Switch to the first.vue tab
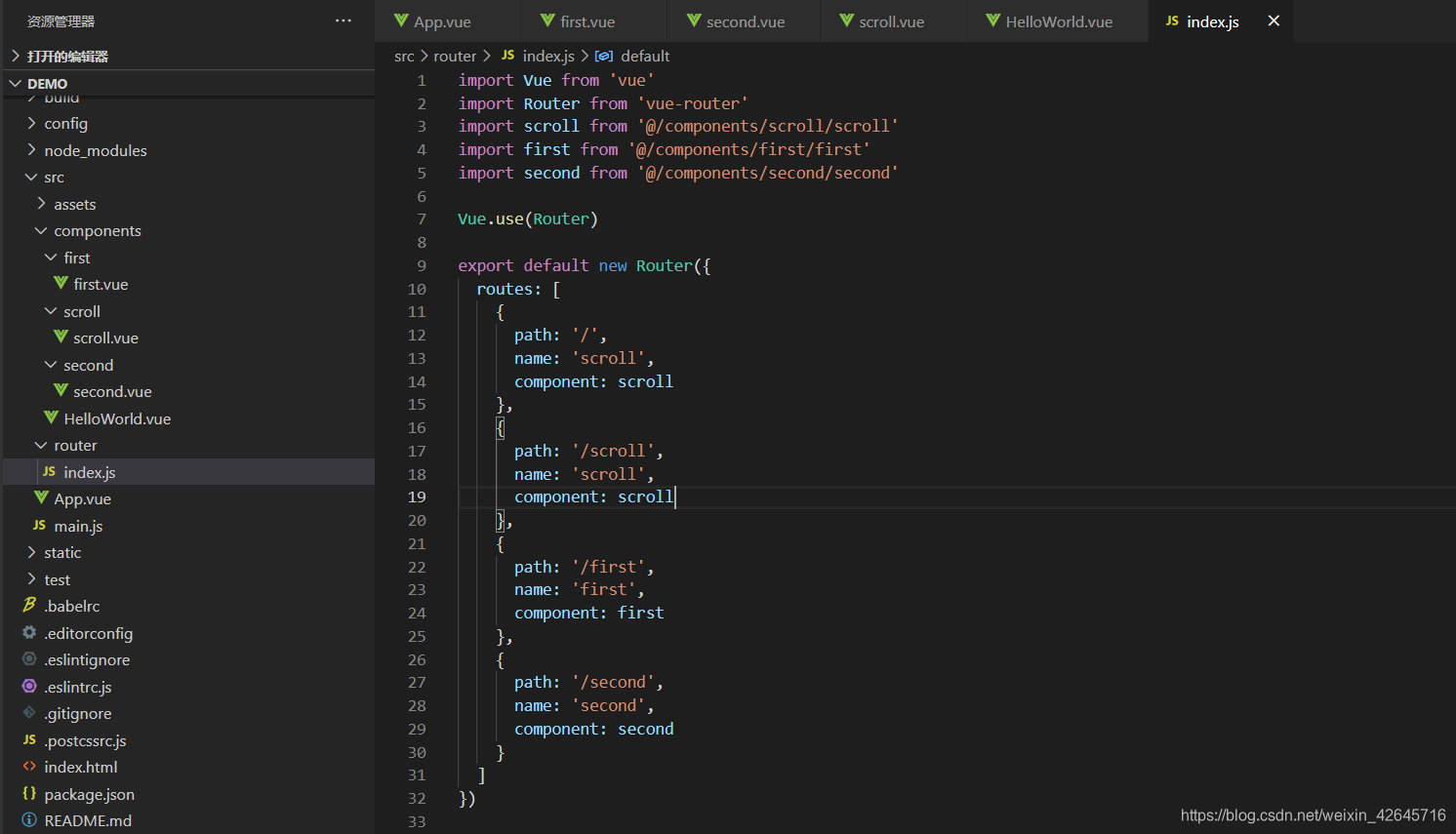 click(x=594, y=20)
